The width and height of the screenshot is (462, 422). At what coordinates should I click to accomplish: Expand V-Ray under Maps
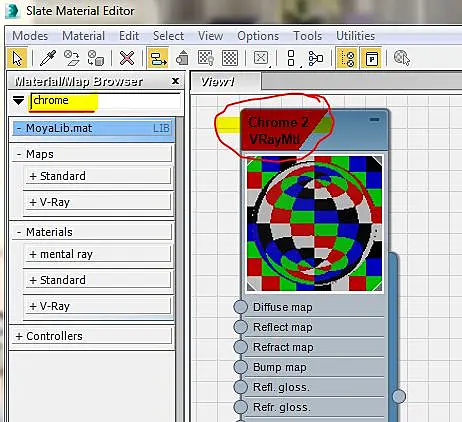(33, 202)
